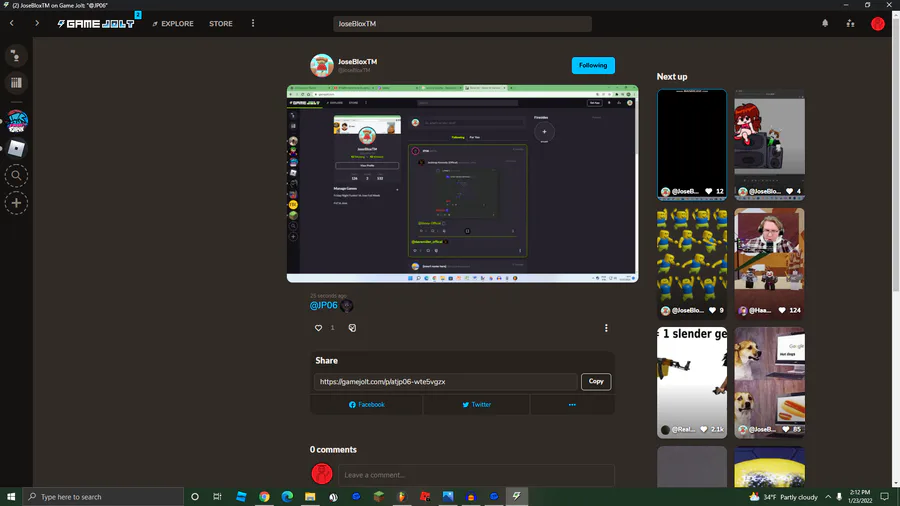Open the posted screenshot image
The width and height of the screenshot is (900, 506).
462,184
